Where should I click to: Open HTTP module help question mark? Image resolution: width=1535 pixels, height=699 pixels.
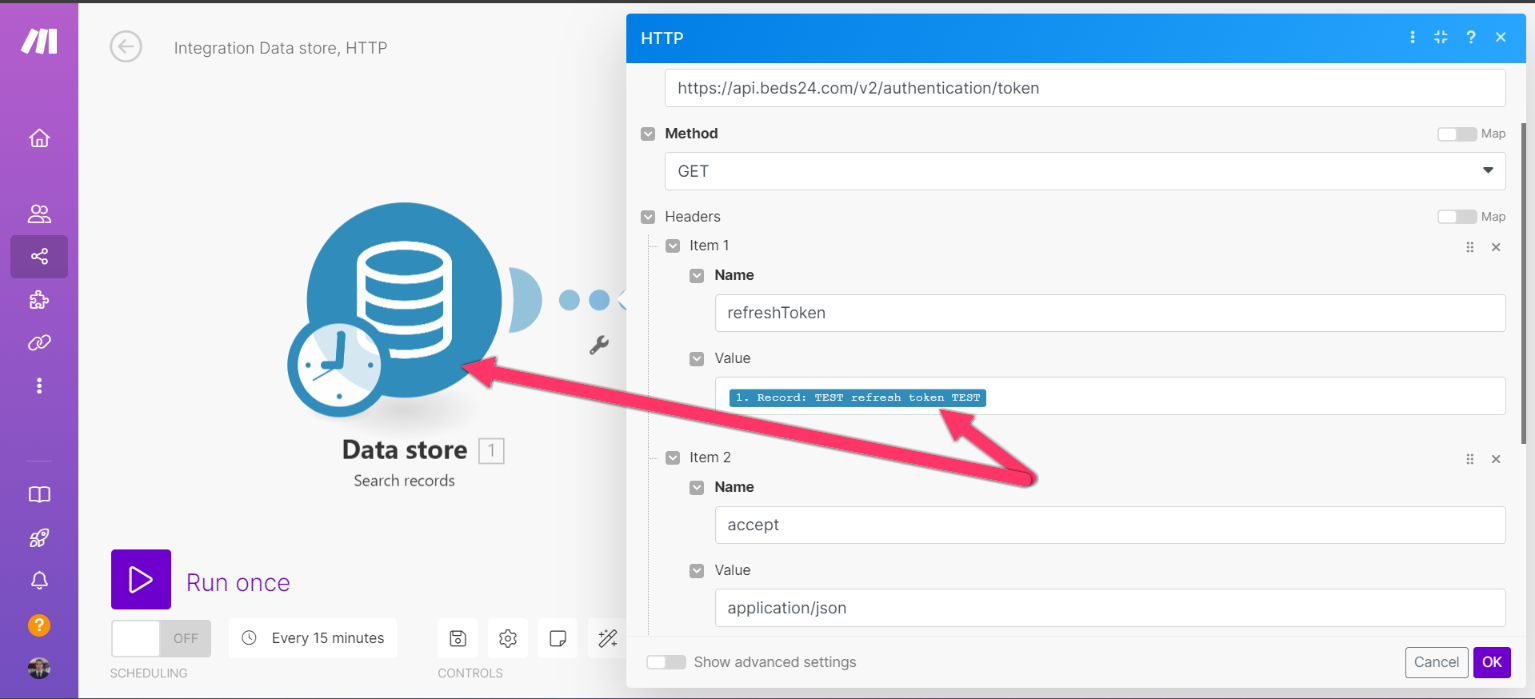coord(1471,37)
